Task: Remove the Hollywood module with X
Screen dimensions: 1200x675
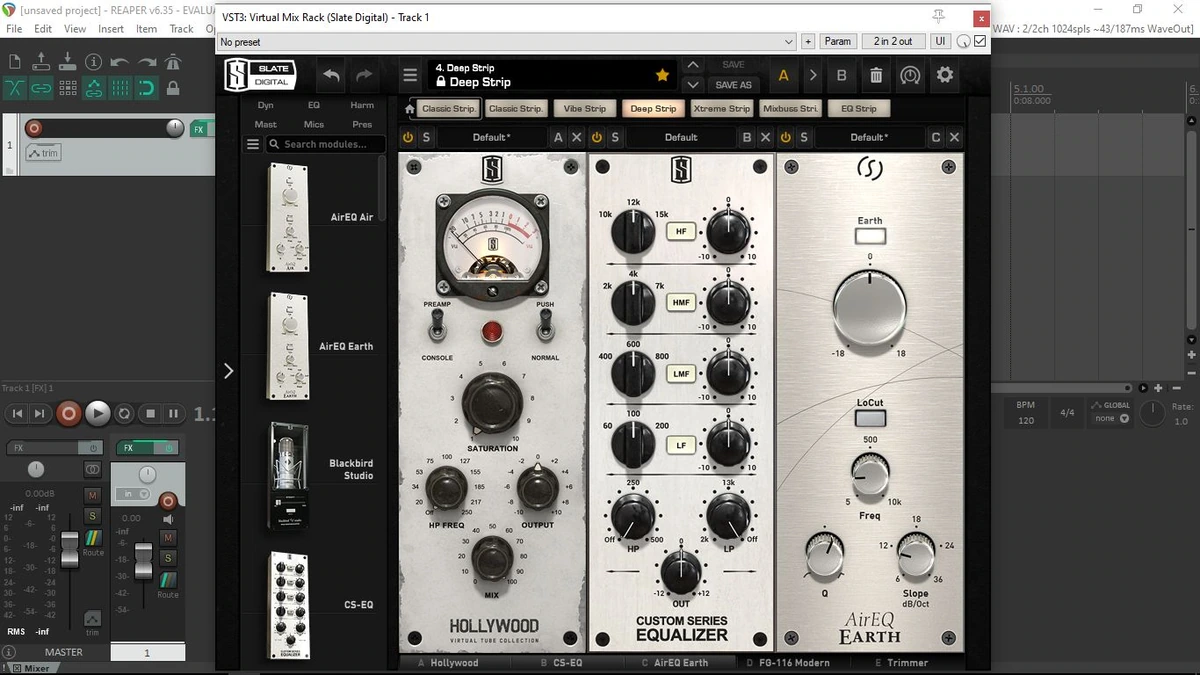Action: click(577, 137)
